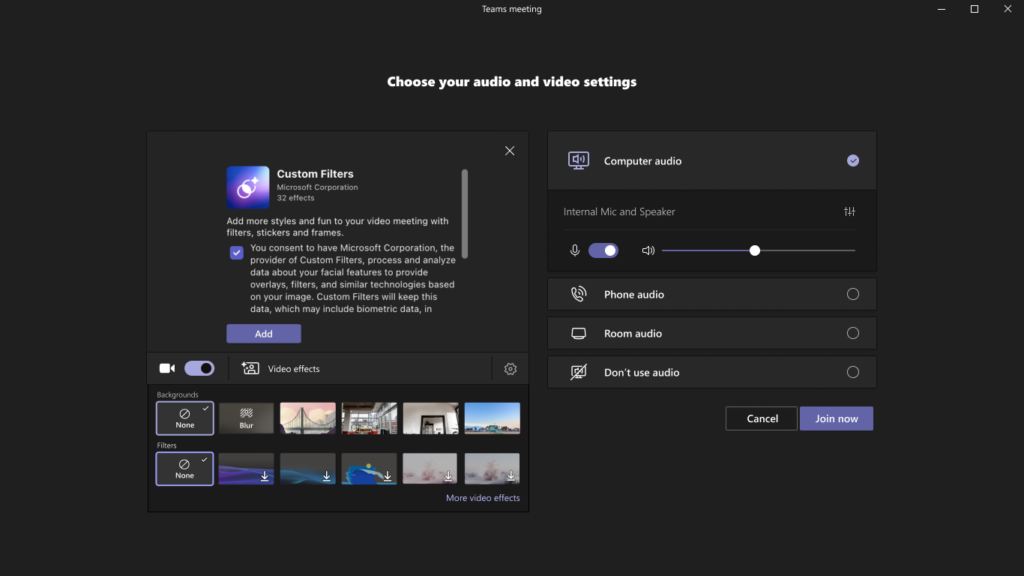Open Video effects
This screenshot has height=576, width=1024.
281,368
